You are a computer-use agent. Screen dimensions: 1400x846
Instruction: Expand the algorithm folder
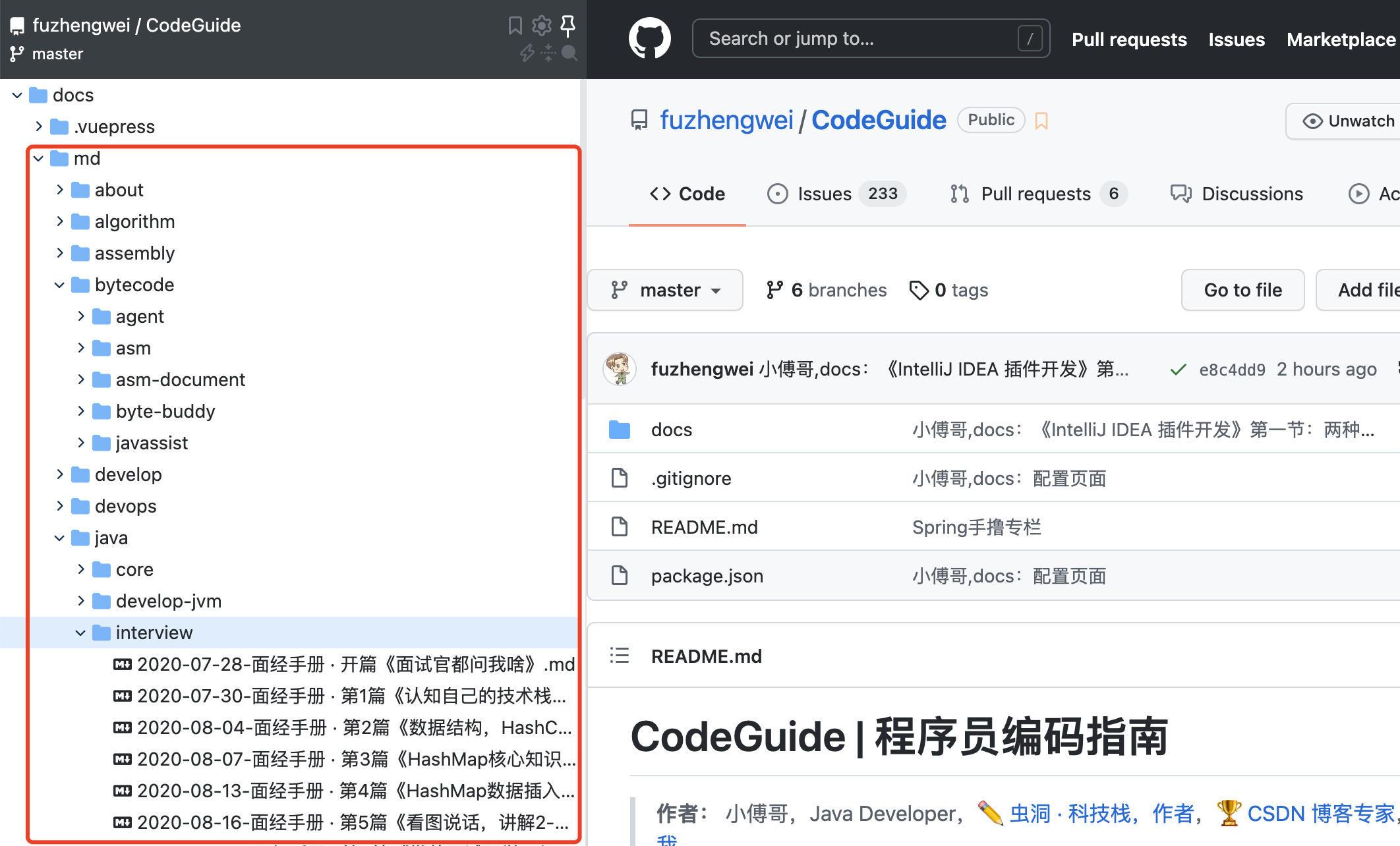59,221
